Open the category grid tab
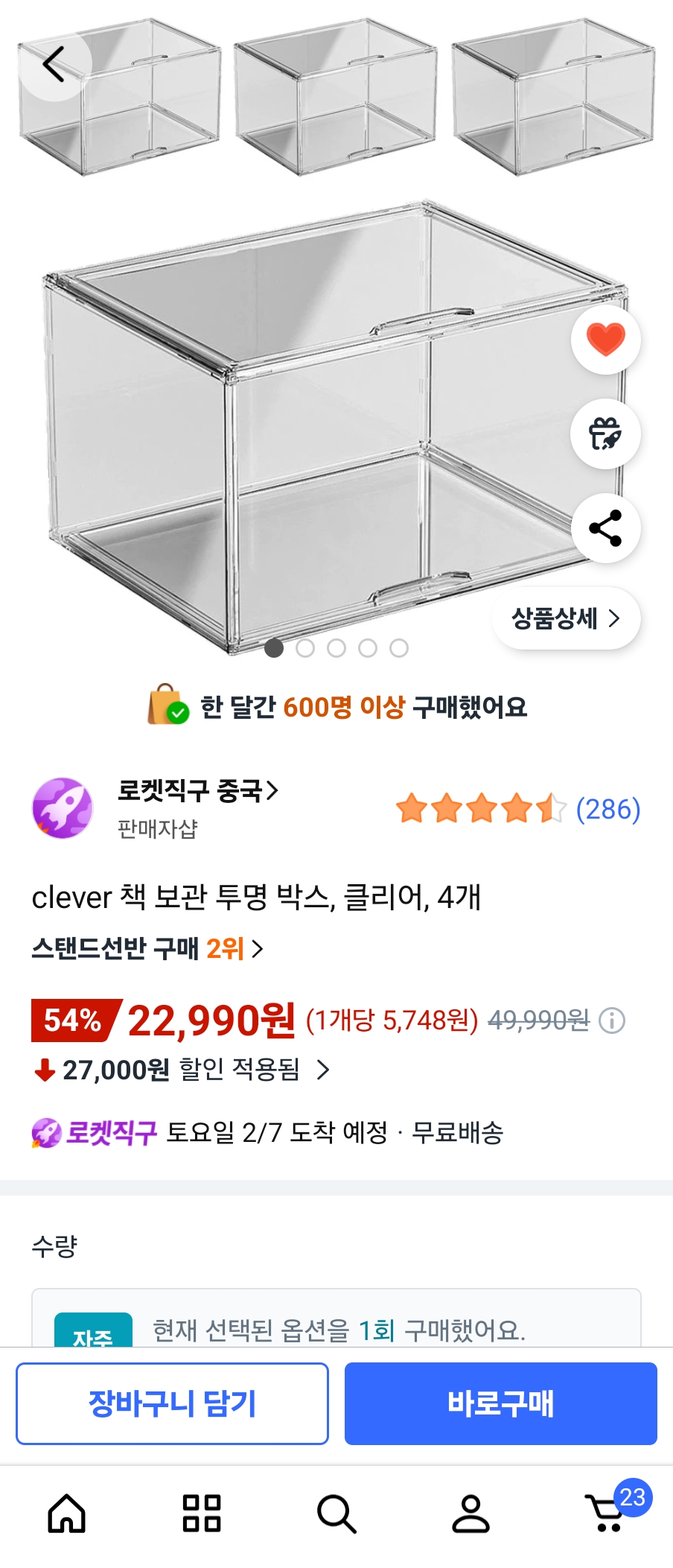The image size is (673, 1568). click(x=202, y=1514)
